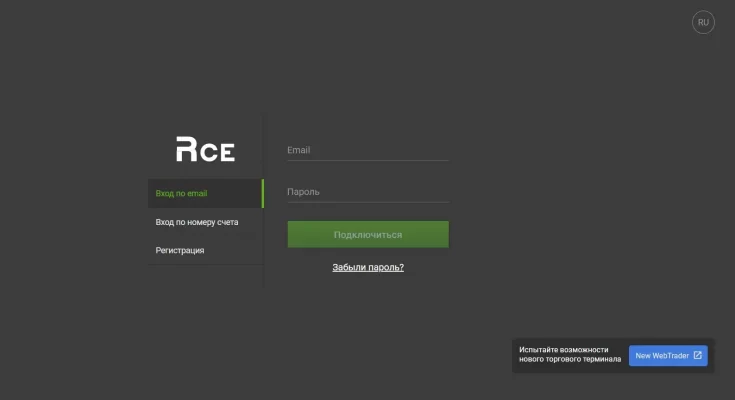Open the Регистрация tab
This screenshot has width=735, height=400.
(206, 250)
